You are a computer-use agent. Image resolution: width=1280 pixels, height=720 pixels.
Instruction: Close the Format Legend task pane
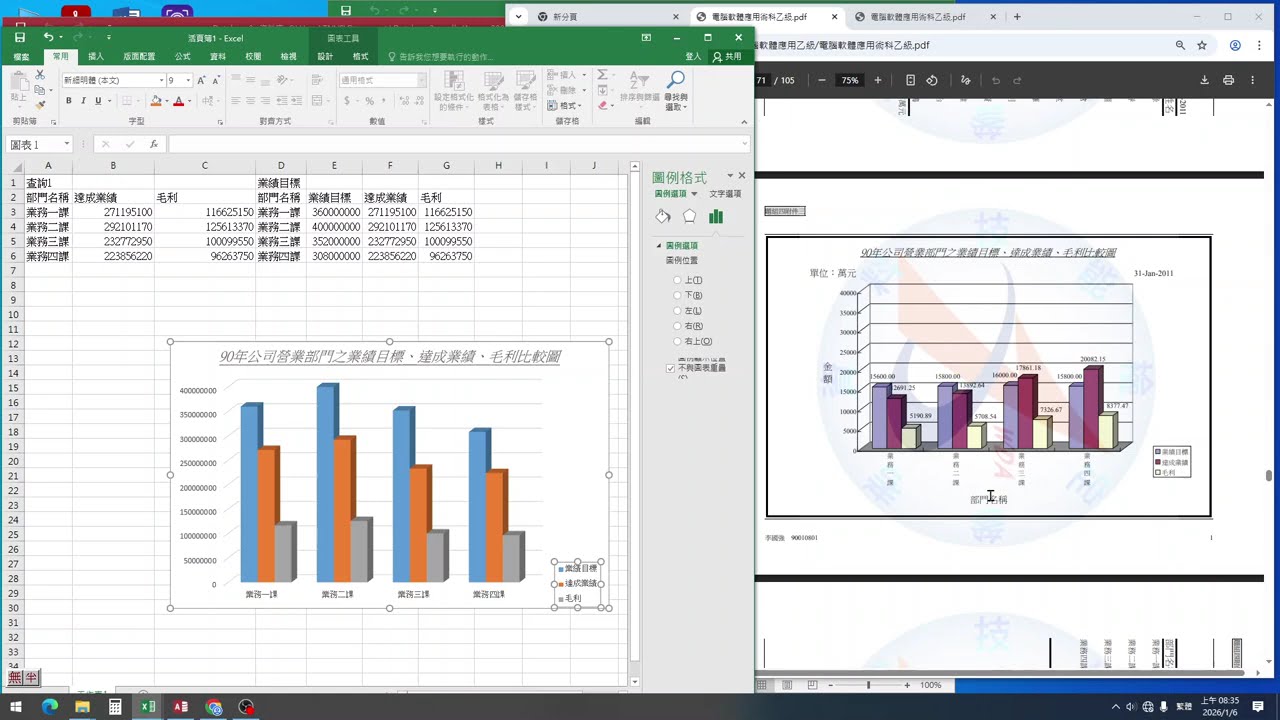coord(742,176)
